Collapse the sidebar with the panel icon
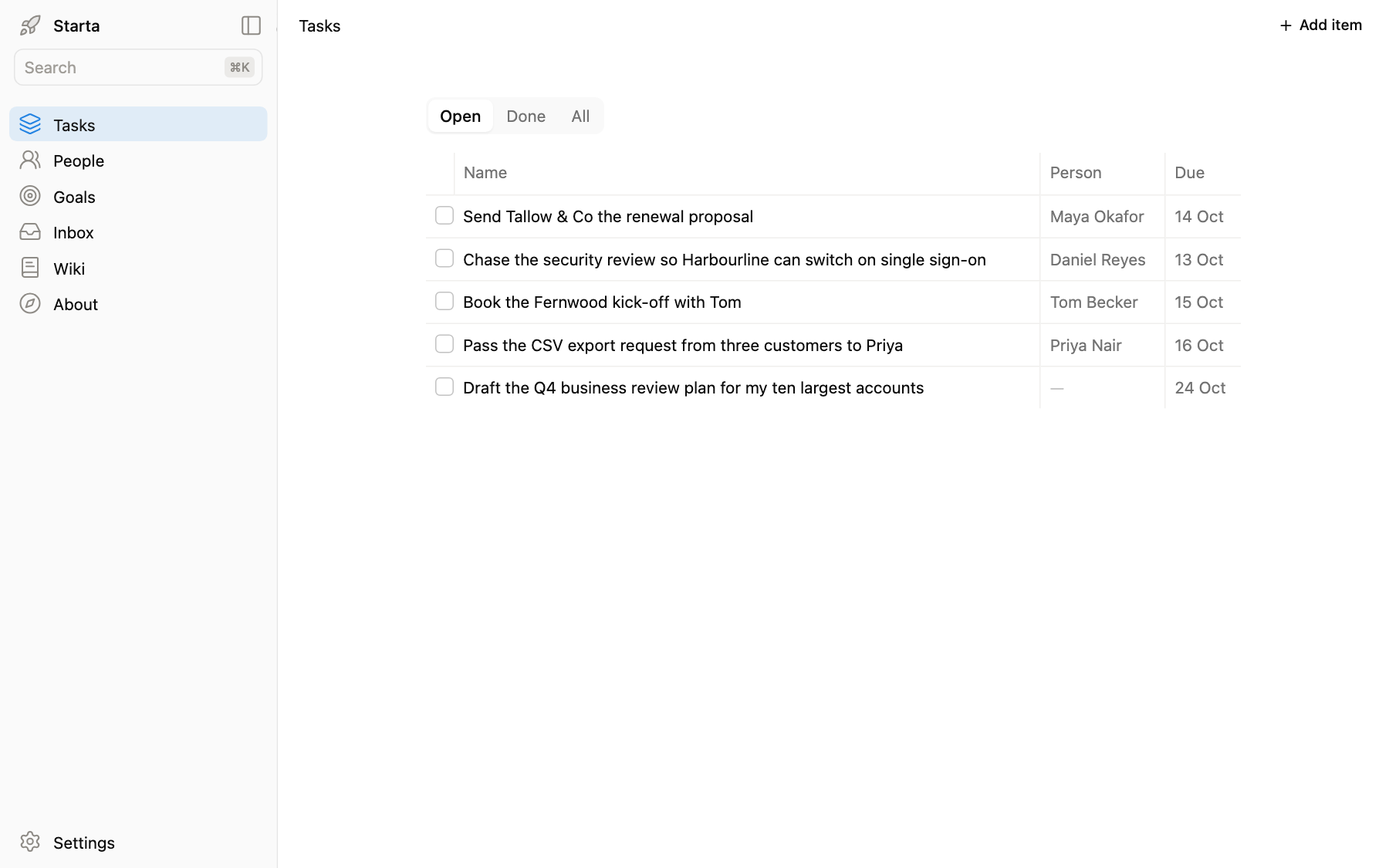1389x868 pixels. 251,25
